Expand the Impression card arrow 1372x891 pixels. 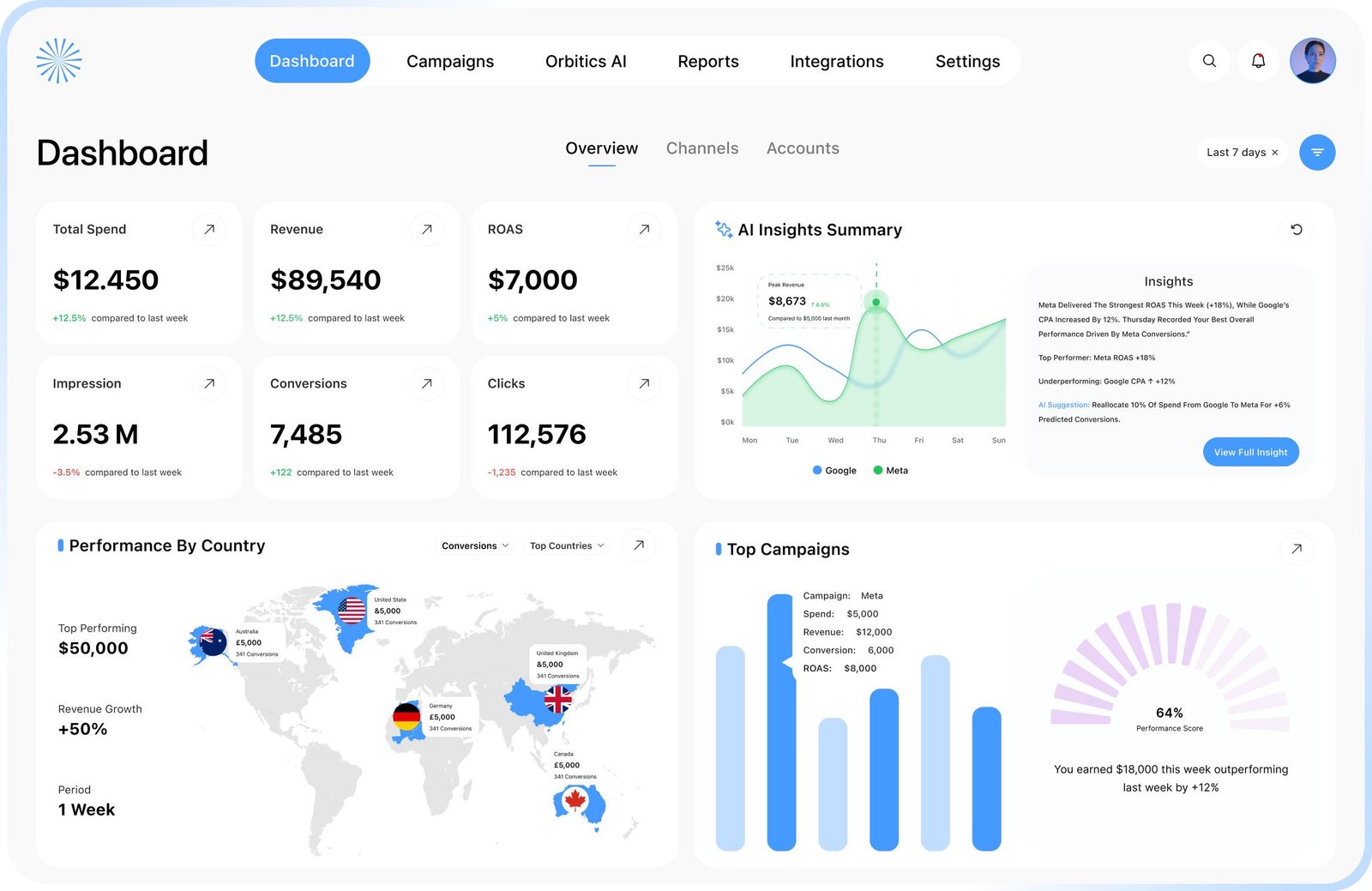(209, 383)
